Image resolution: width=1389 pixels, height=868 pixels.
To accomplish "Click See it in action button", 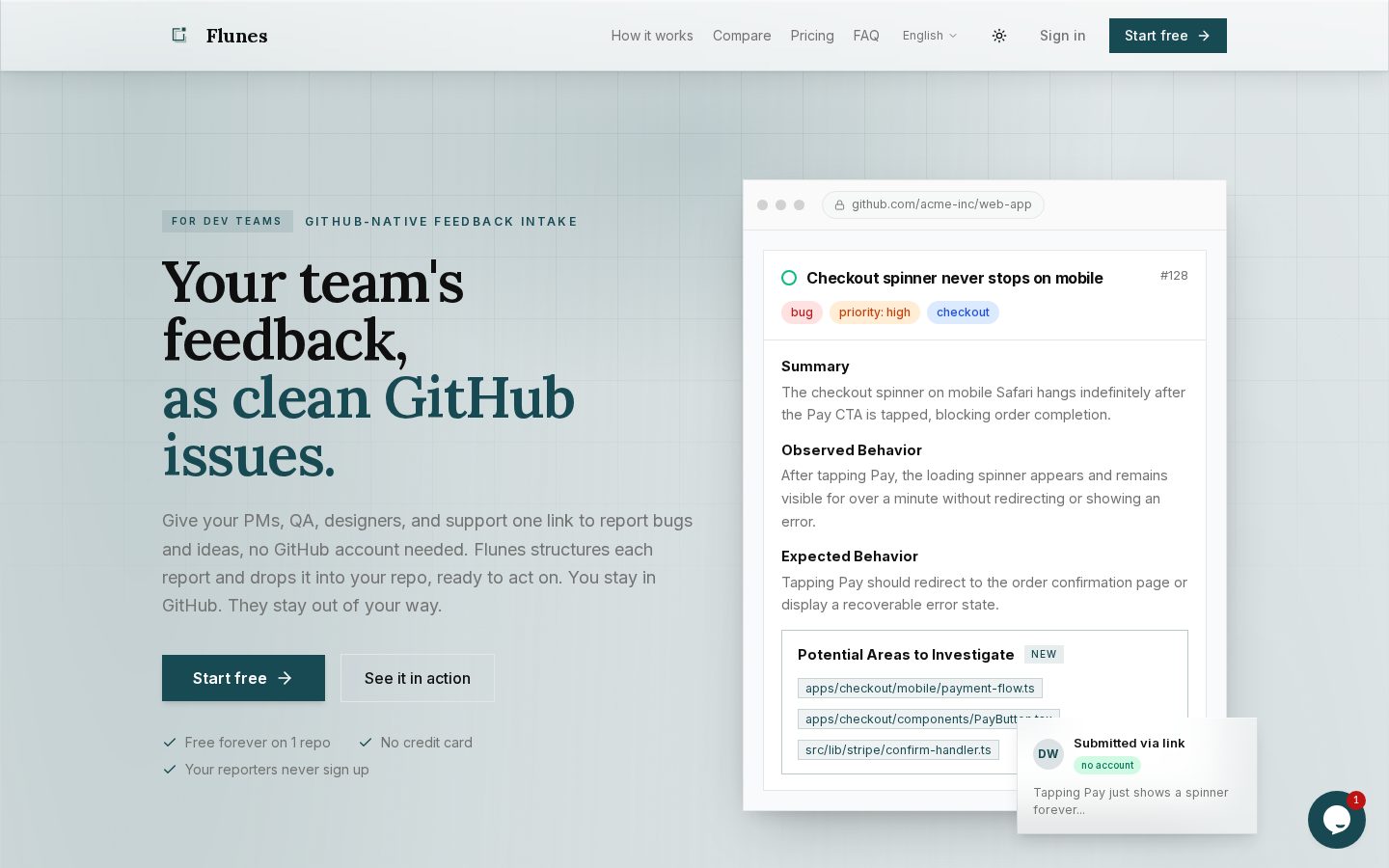I will pyautogui.click(x=418, y=678).
